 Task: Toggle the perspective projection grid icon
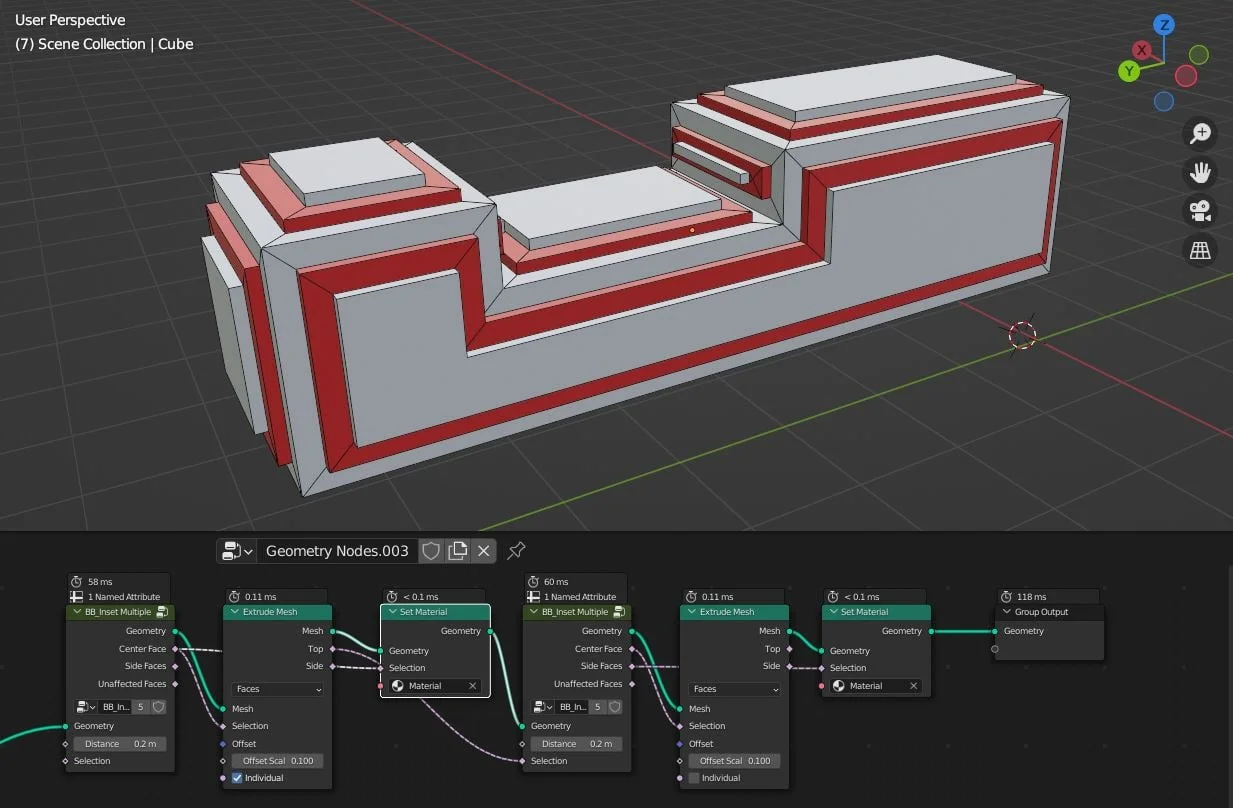[1200, 250]
